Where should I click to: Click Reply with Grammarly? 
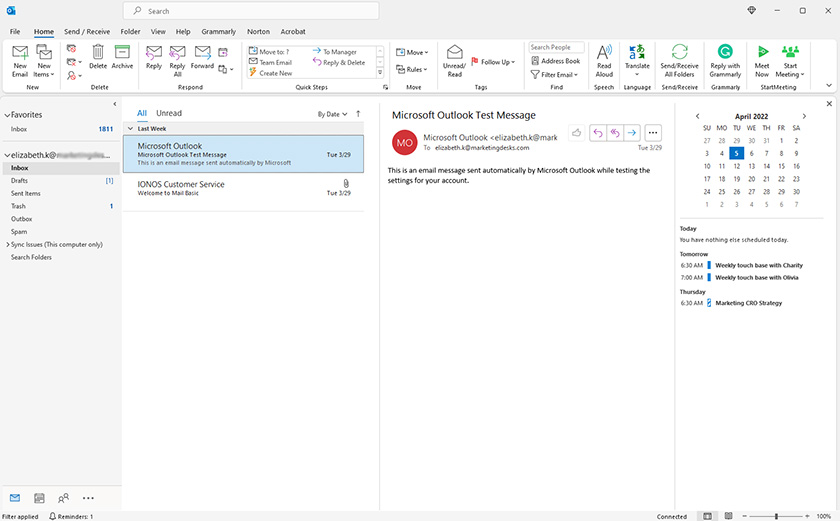(725, 61)
